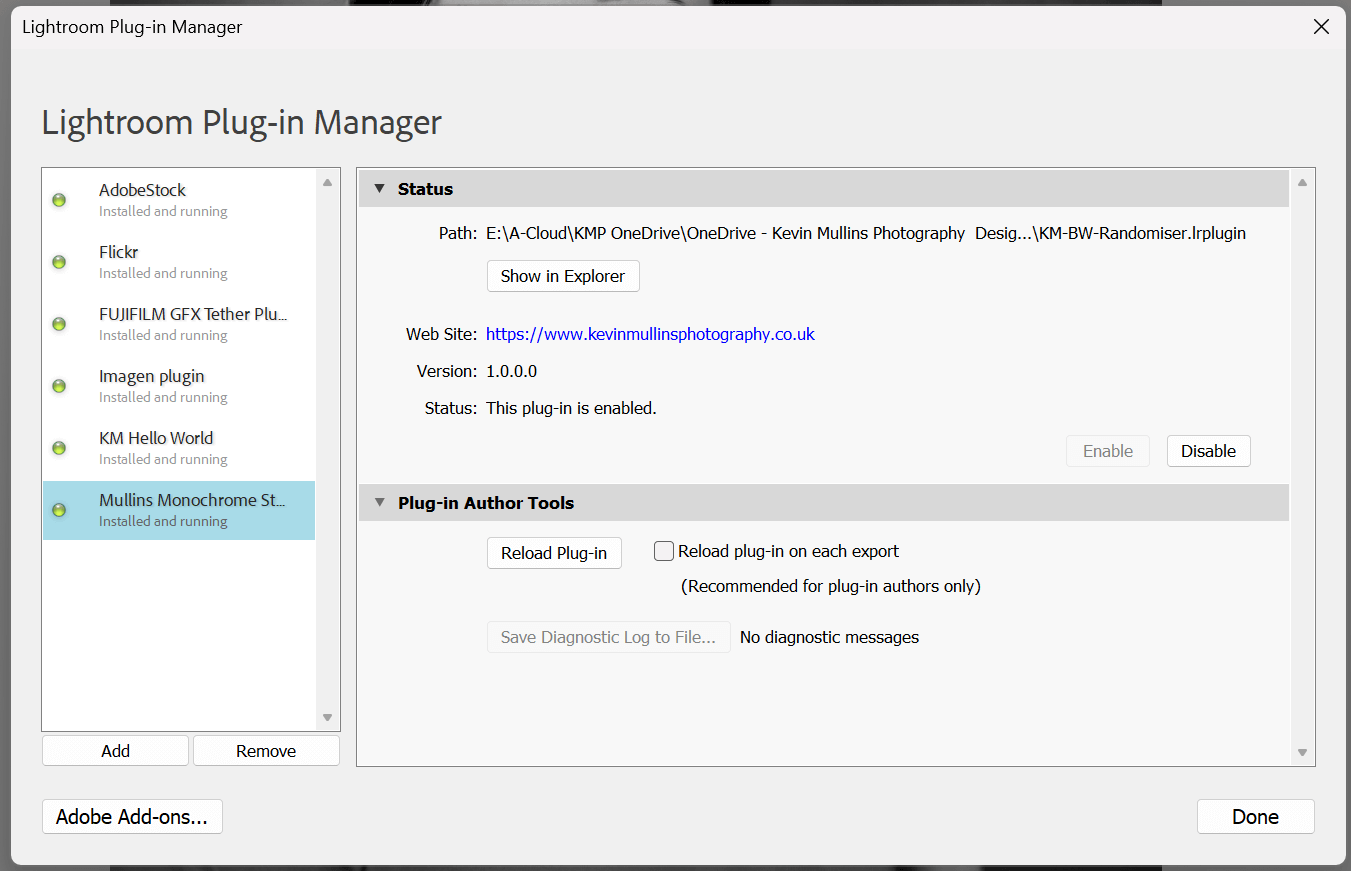Click the dialog close icon
The width and height of the screenshot is (1351, 871).
point(1321,27)
